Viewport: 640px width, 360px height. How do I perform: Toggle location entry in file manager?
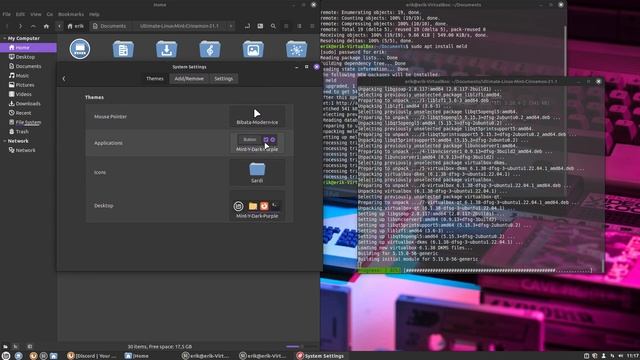pyautogui.click(x=247, y=26)
